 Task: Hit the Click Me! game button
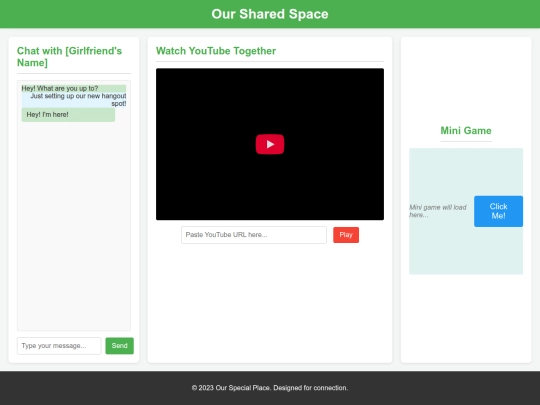(498, 211)
